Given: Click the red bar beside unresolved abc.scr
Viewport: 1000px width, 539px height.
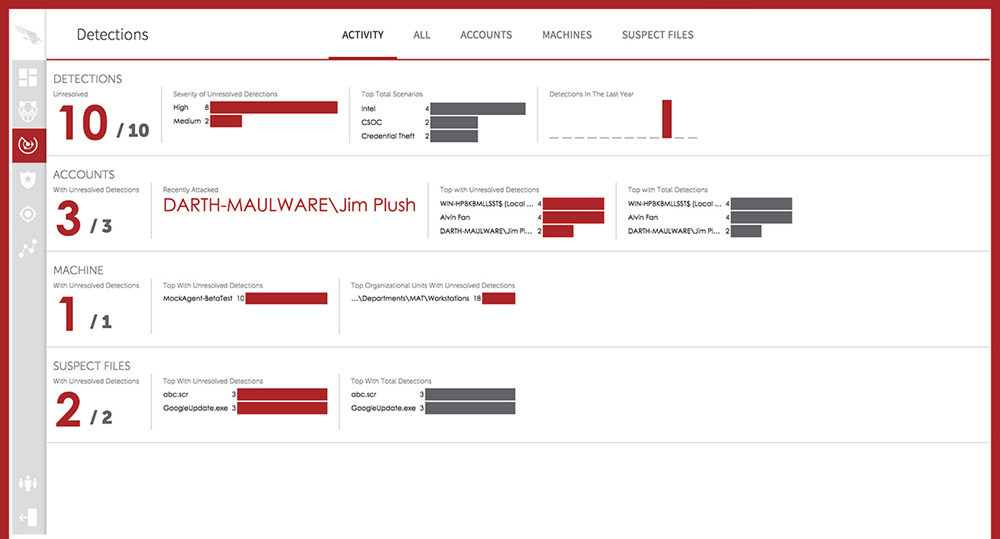Looking at the screenshot, I should pos(282,395).
